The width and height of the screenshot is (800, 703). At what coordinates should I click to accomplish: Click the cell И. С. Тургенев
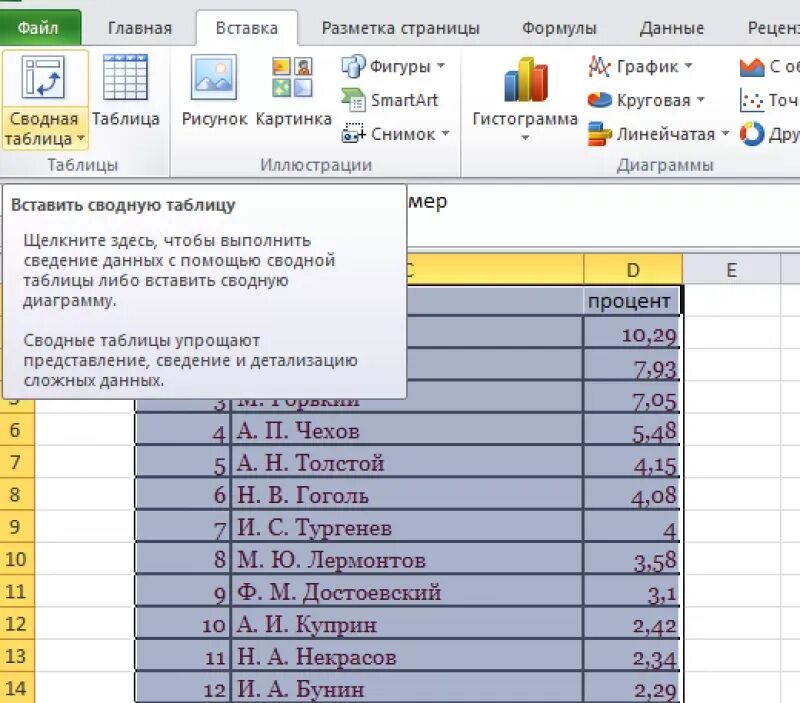407,526
